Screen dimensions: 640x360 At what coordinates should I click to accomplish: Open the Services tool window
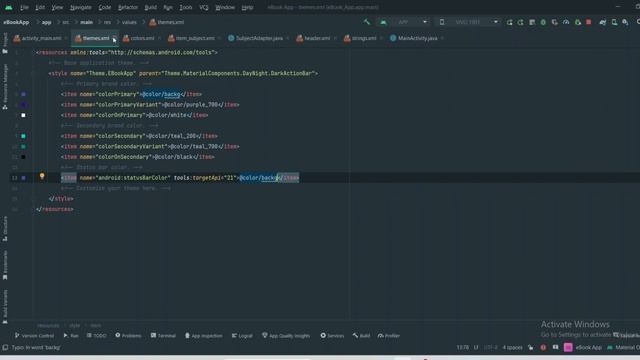pos(332,336)
